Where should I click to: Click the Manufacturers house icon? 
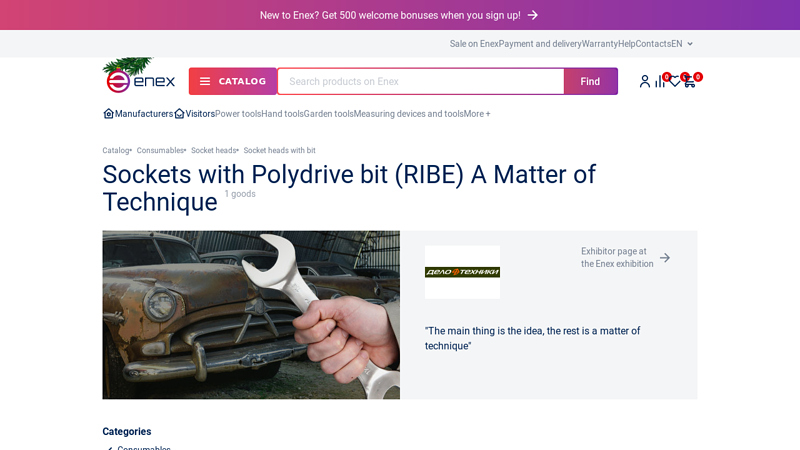pyautogui.click(x=108, y=113)
